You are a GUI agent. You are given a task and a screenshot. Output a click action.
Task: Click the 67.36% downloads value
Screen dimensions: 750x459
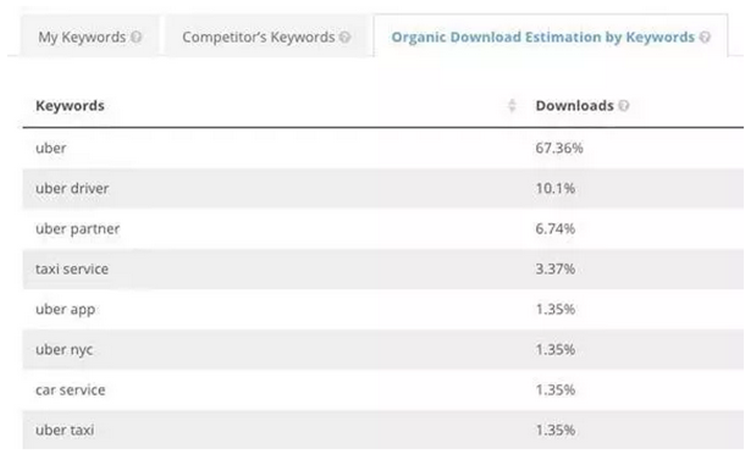[560, 148]
